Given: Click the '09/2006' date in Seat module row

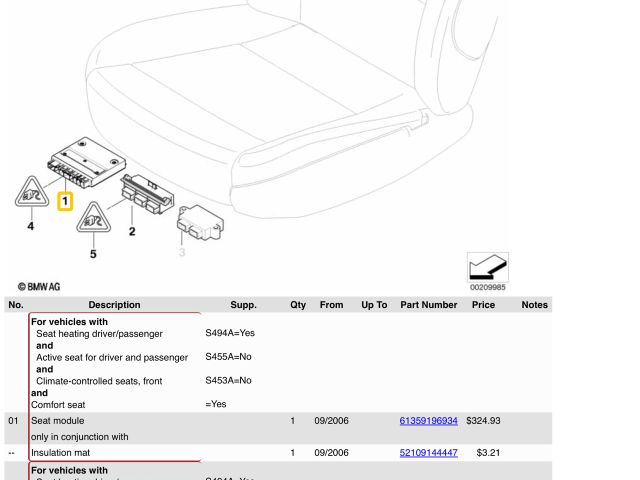Looking at the screenshot, I should tap(331, 420).
